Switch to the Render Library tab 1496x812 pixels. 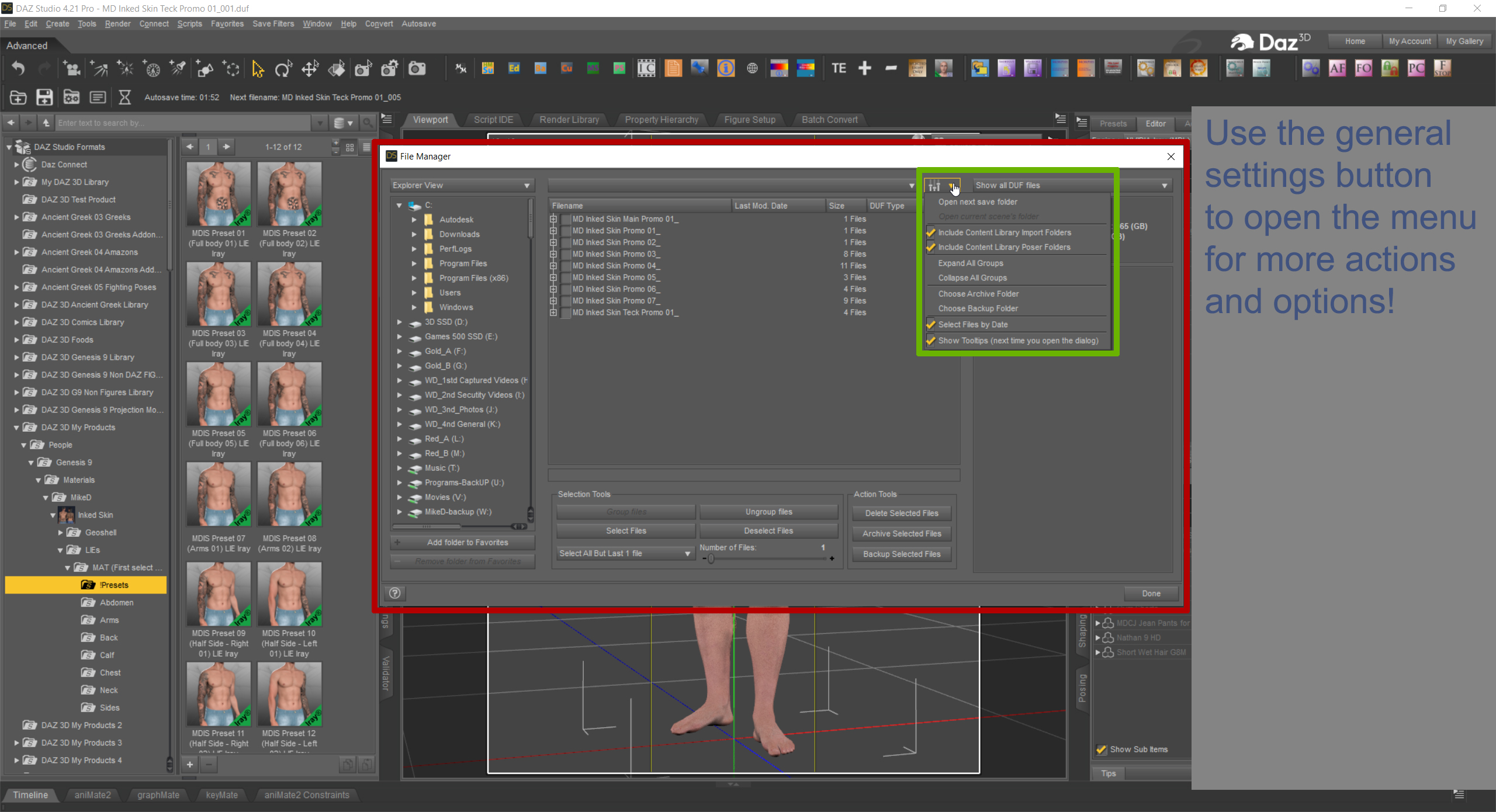click(x=569, y=120)
